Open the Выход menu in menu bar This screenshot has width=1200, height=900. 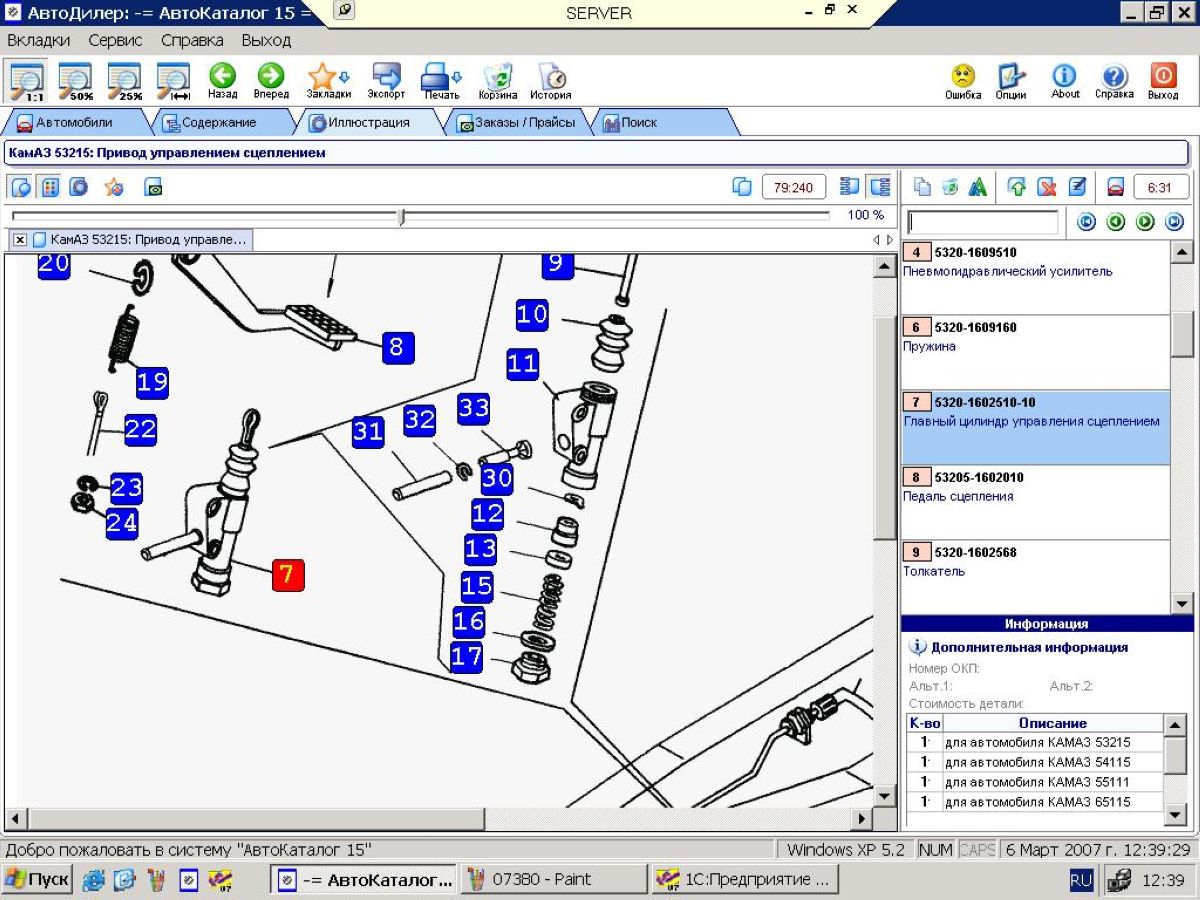pos(266,41)
